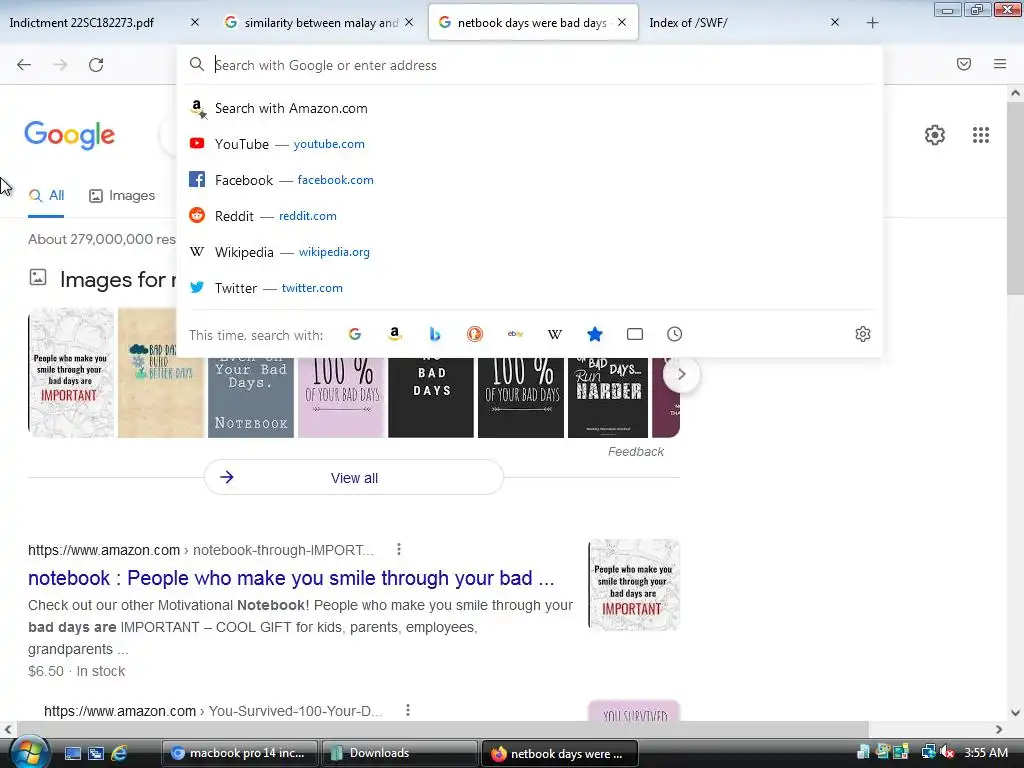The height and width of the screenshot is (768, 1024).
Task: Open options menu for notebook-through-IMPORT result
Action: 399,550
